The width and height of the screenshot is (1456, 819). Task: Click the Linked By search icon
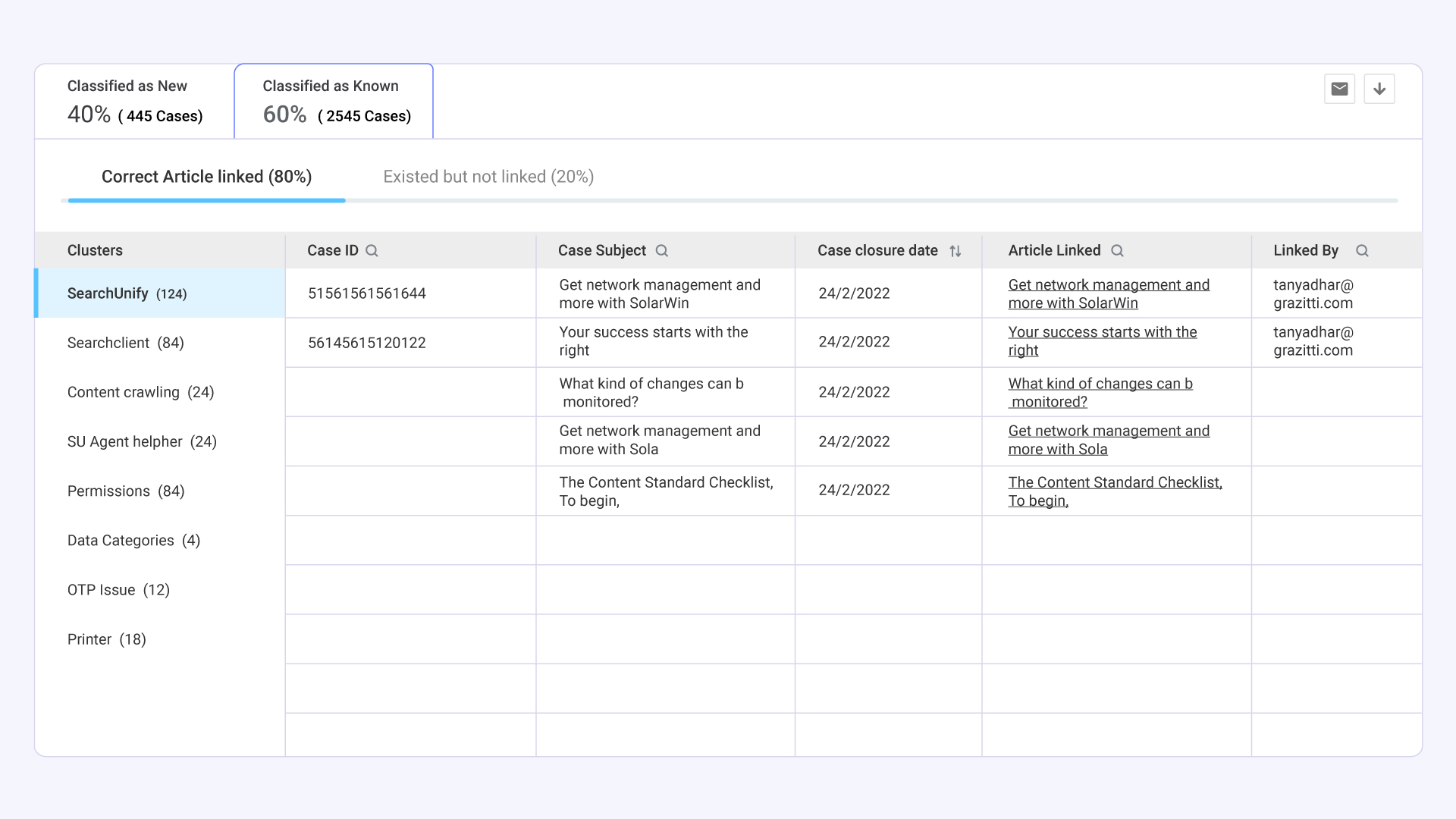pyautogui.click(x=1361, y=250)
